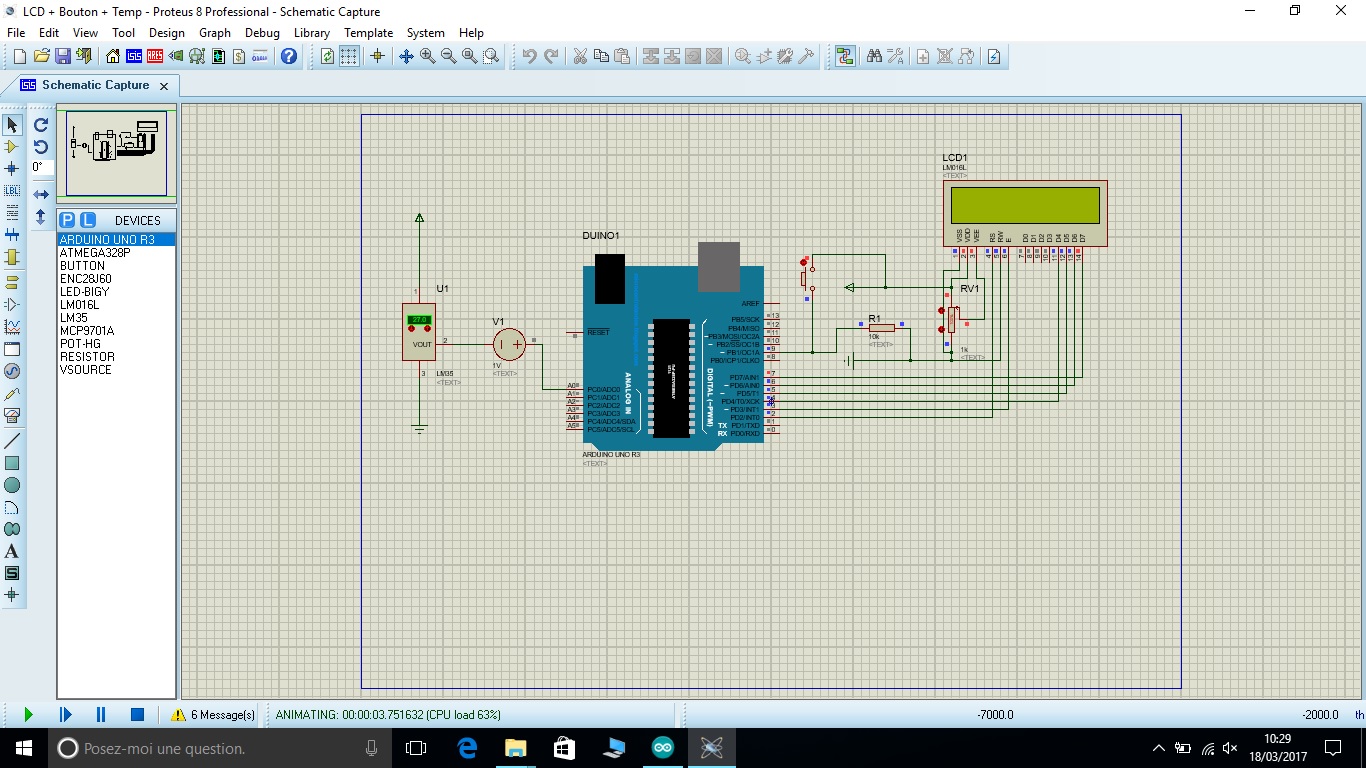The width and height of the screenshot is (1366, 768).
Task: Rotate component anti-clockwise
Action: (41, 146)
